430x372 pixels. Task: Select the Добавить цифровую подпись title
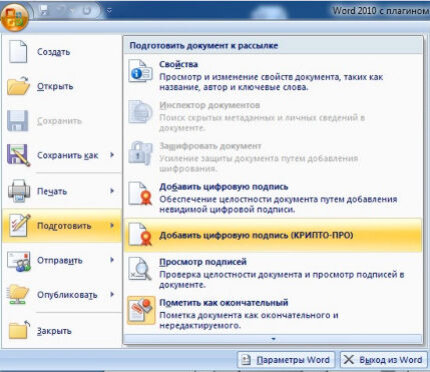coord(224,187)
